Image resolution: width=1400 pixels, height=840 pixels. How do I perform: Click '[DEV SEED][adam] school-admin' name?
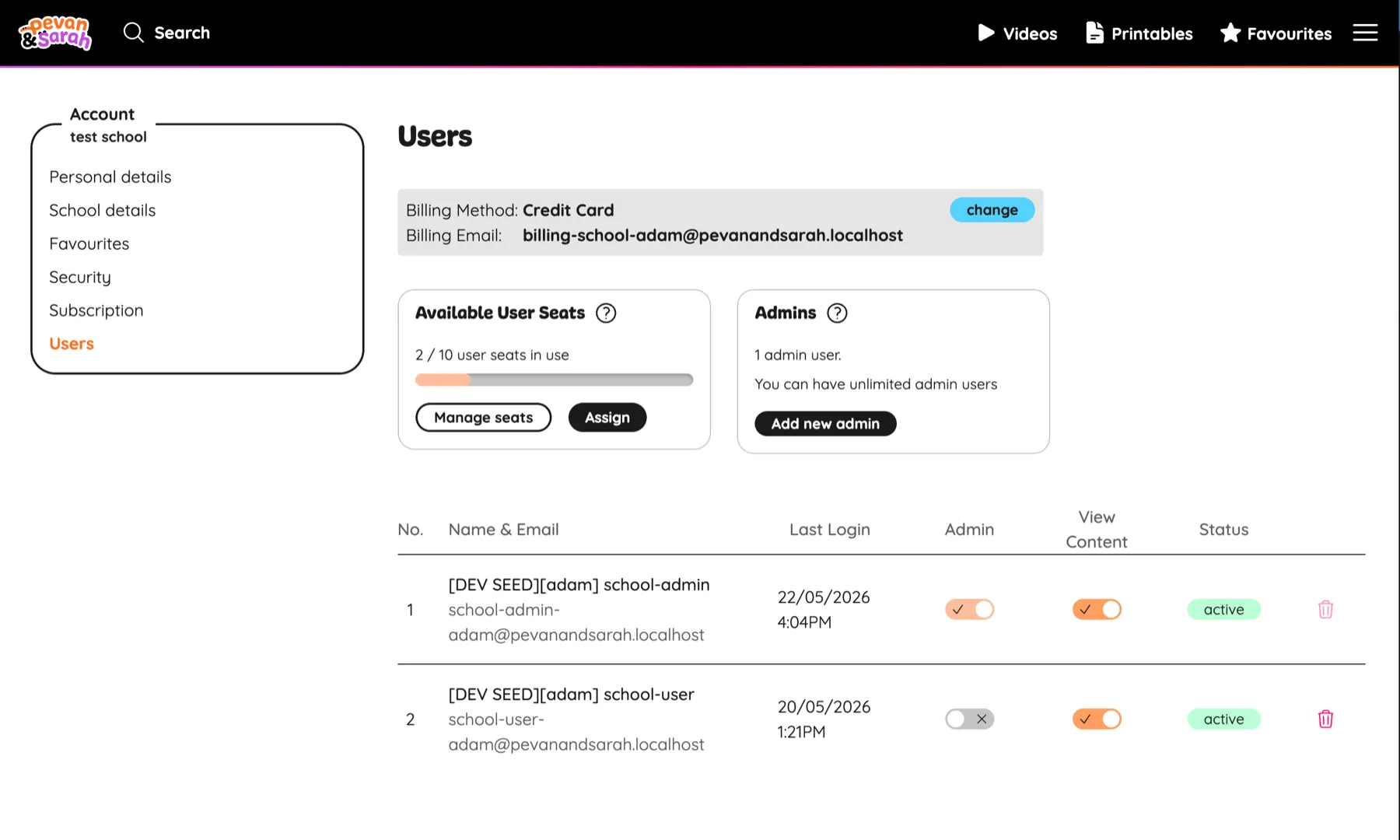tap(579, 584)
